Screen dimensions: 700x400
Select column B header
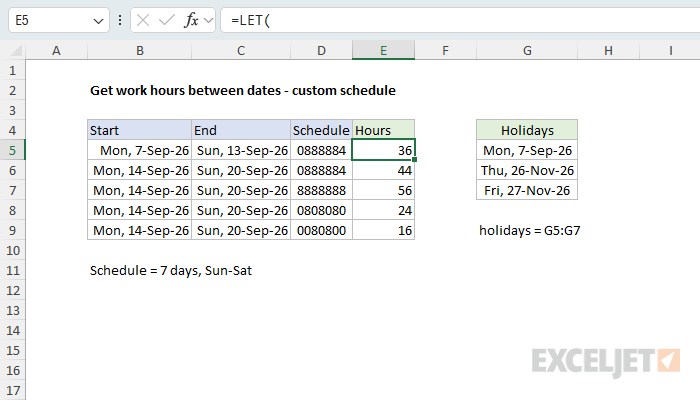tap(140, 50)
